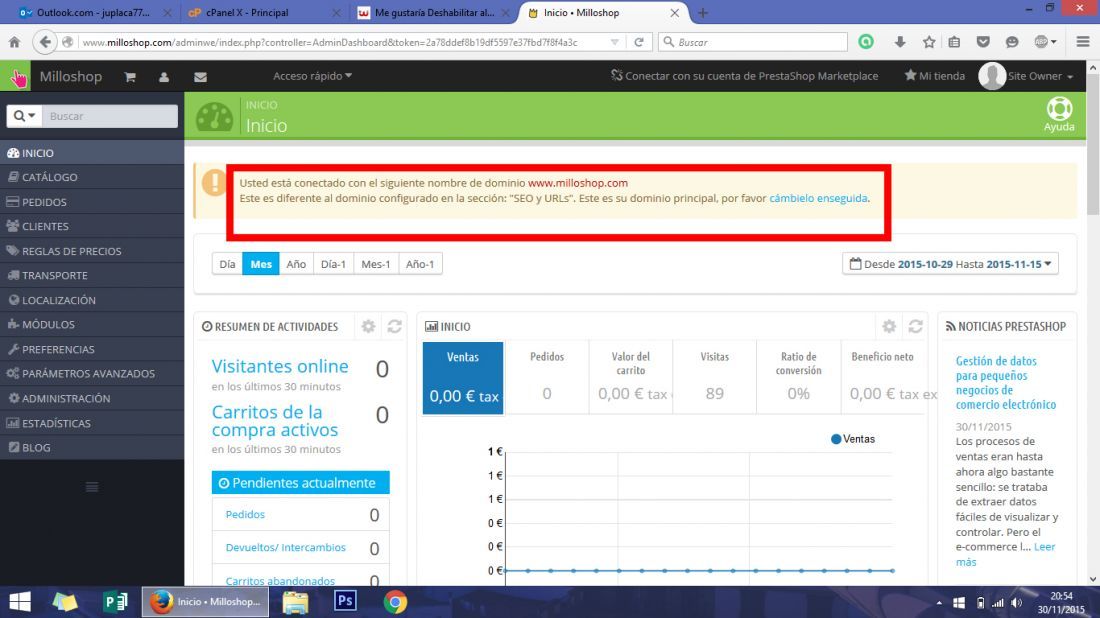
Task: Open the messages envelope icon in header
Action: [200, 76]
